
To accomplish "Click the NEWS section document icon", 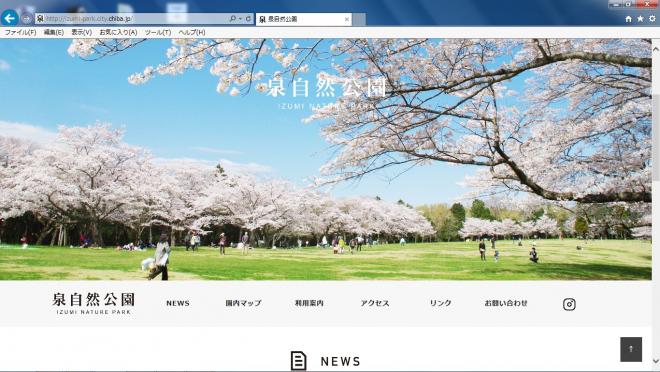I will pos(298,361).
